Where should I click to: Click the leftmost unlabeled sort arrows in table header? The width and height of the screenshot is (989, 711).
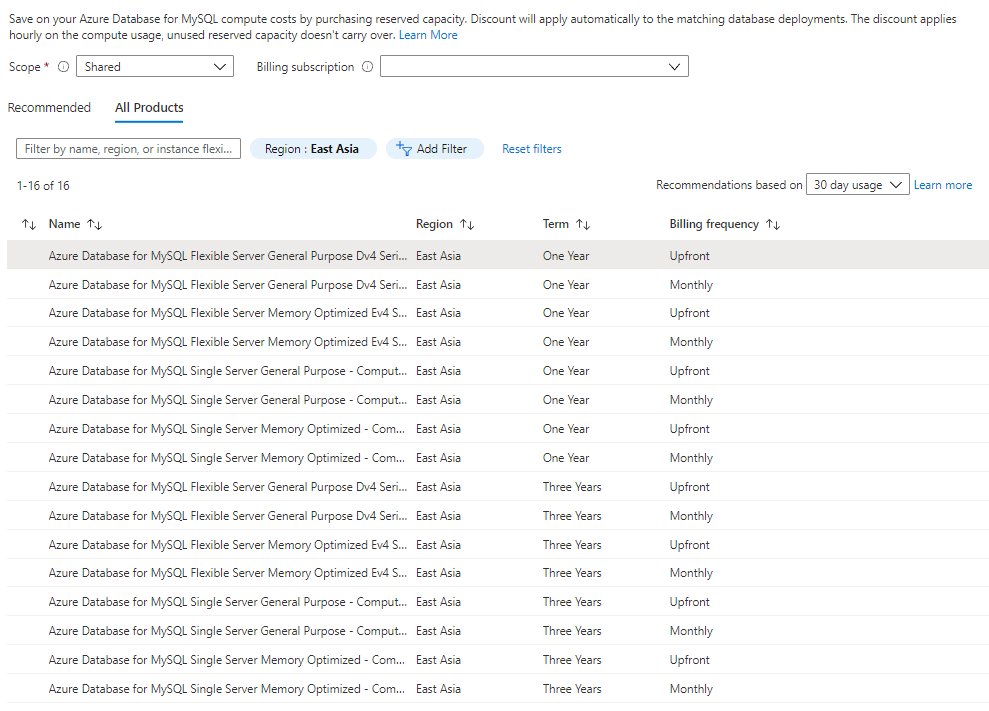29,224
